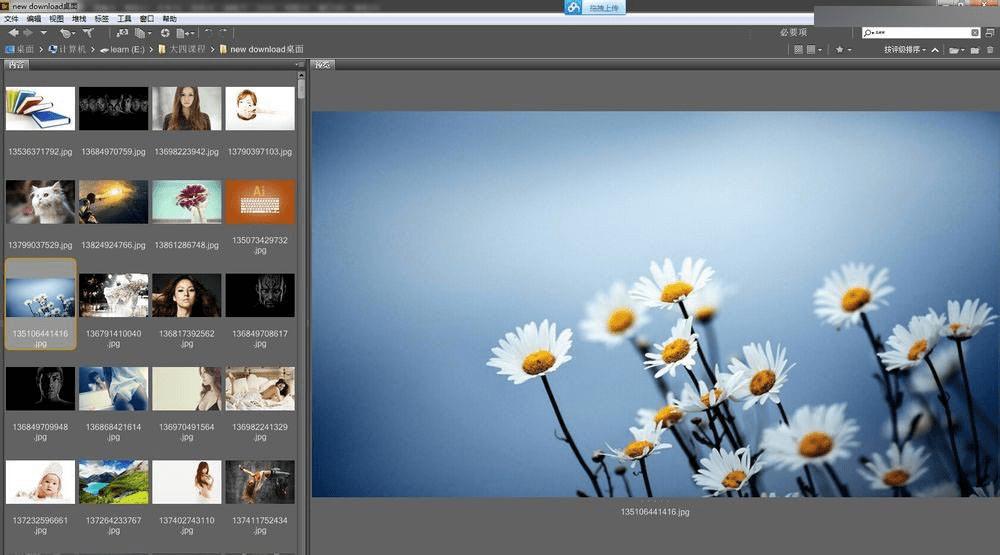Click the 拖拽上传 upload button
This screenshot has width=1000, height=555.
click(595, 8)
